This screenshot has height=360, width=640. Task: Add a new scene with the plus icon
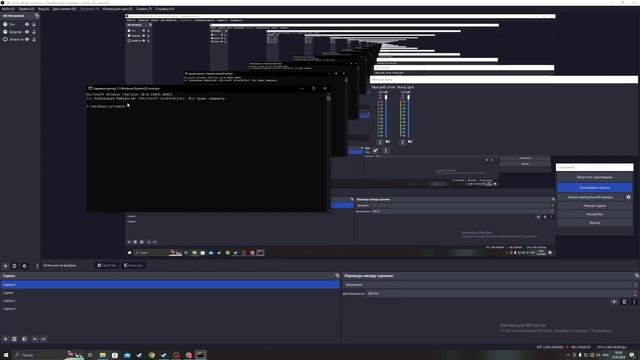(5, 339)
